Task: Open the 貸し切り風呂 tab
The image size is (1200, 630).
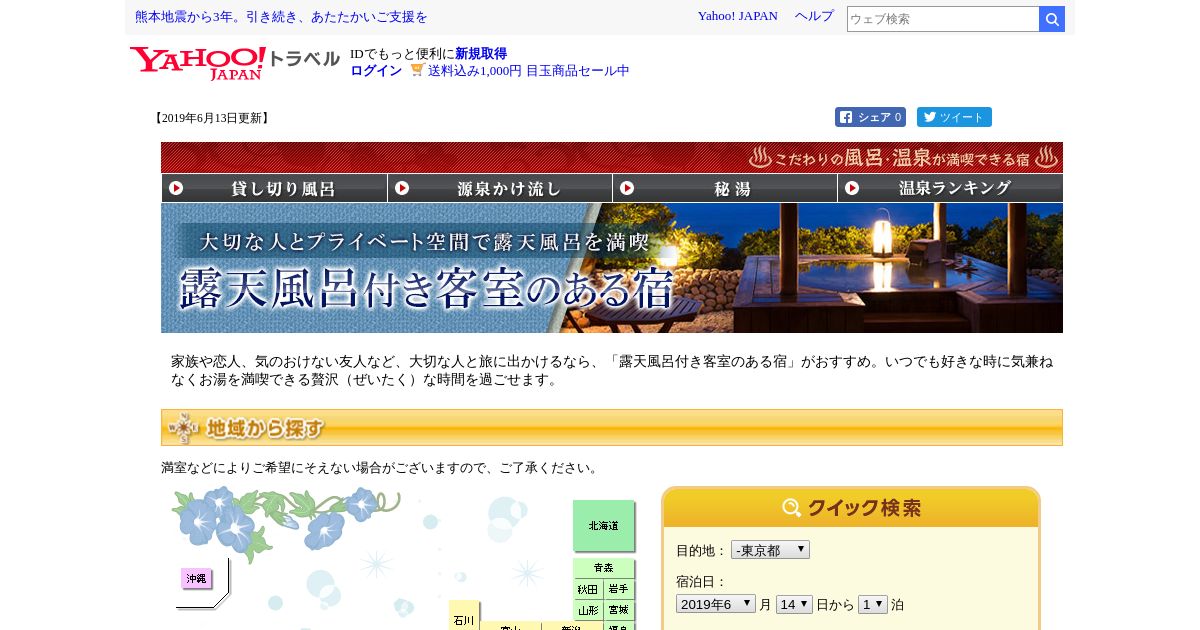Action: (x=274, y=188)
